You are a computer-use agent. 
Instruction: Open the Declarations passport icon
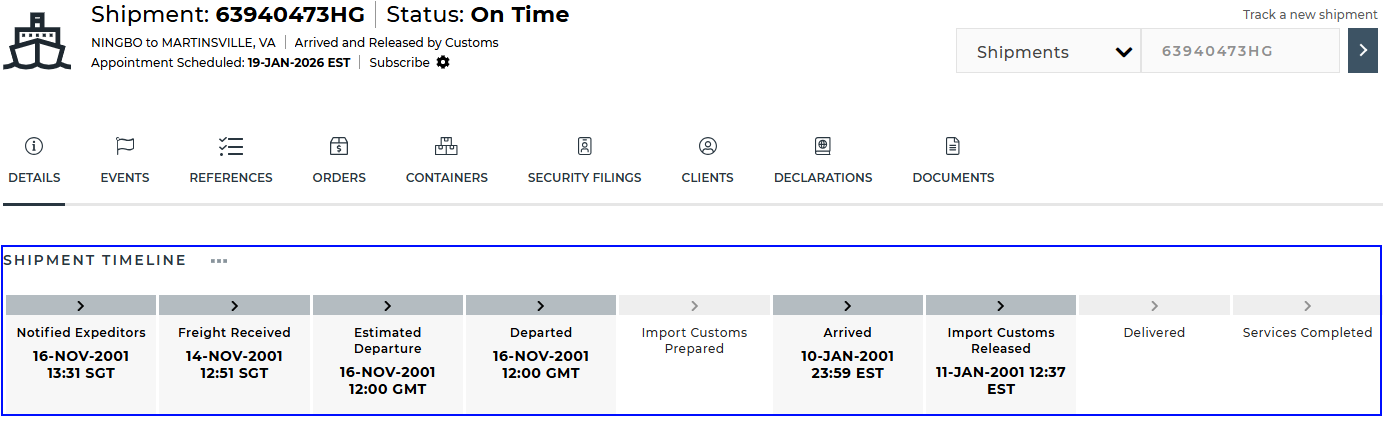point(823,147)
